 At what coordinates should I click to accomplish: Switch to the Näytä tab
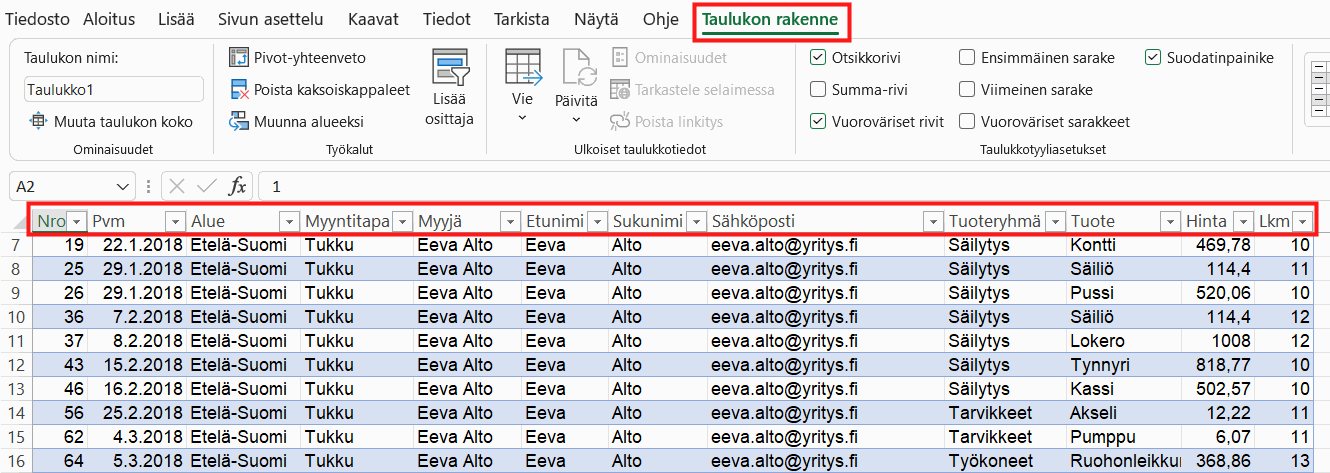pos(596,19)
